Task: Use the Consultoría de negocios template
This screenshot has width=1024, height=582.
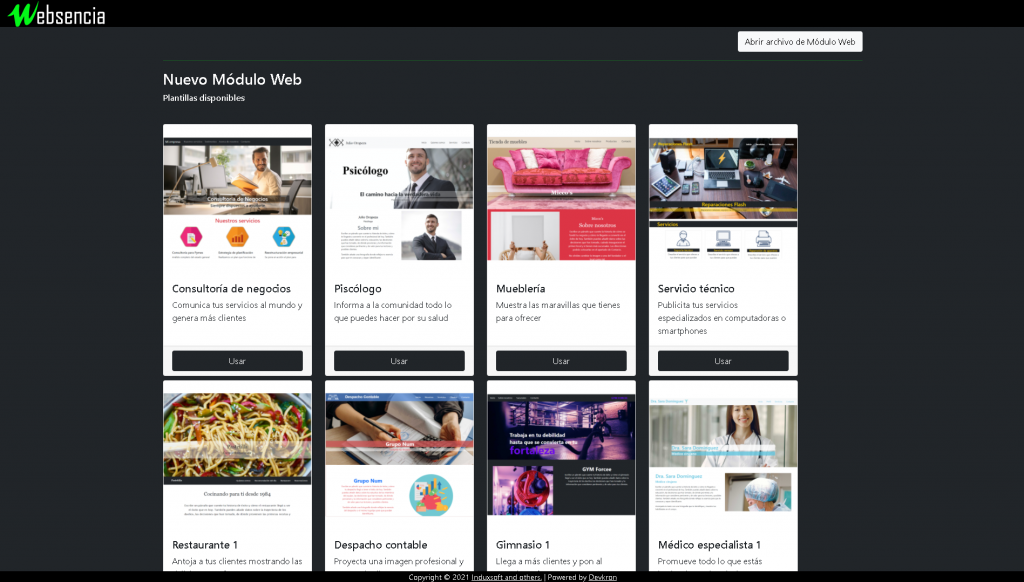Action: 237,361
